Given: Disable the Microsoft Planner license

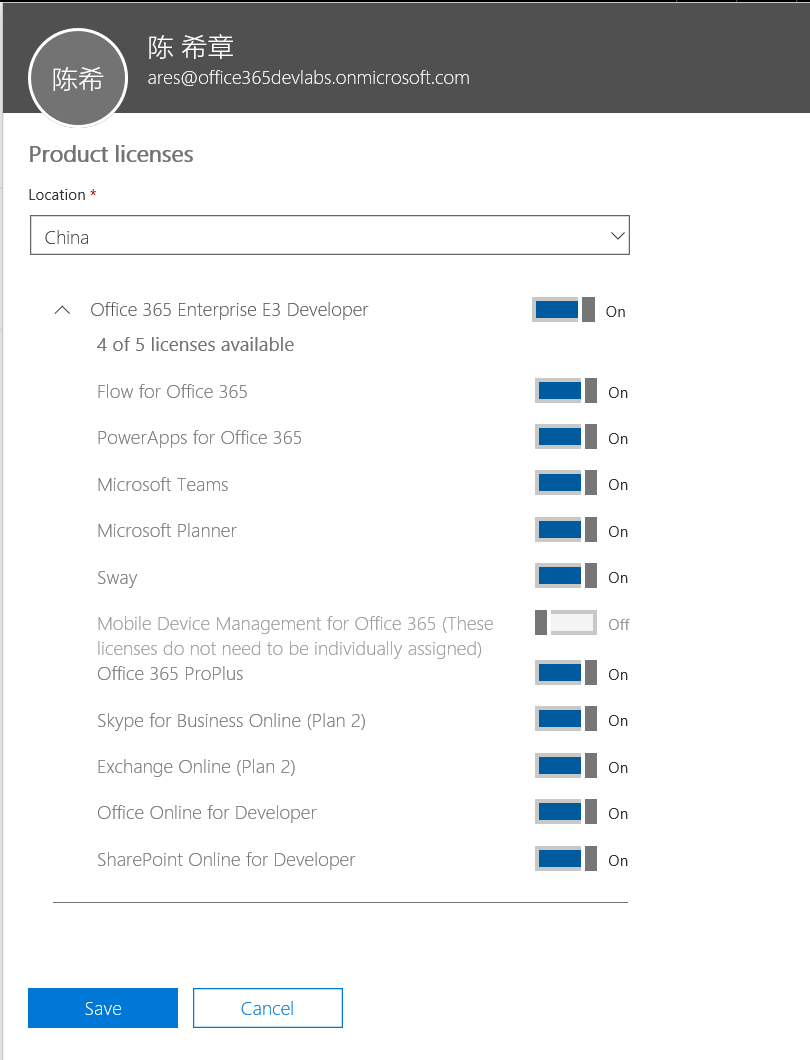Looking at the screenshot, I should (560, 530).
